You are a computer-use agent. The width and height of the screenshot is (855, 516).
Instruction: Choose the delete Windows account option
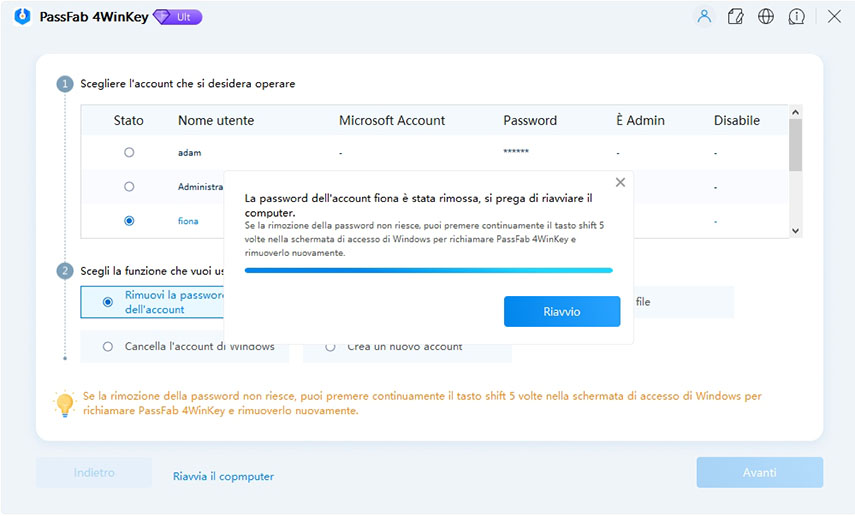[108, 347]
